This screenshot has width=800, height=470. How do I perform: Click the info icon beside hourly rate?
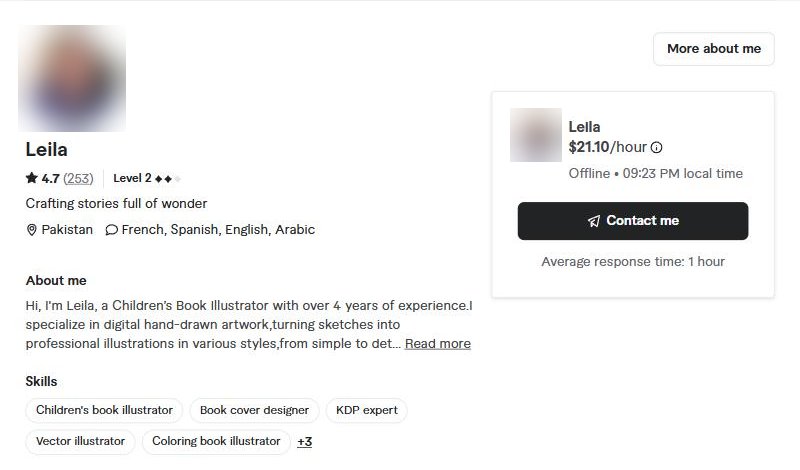(x=657, y=147)
